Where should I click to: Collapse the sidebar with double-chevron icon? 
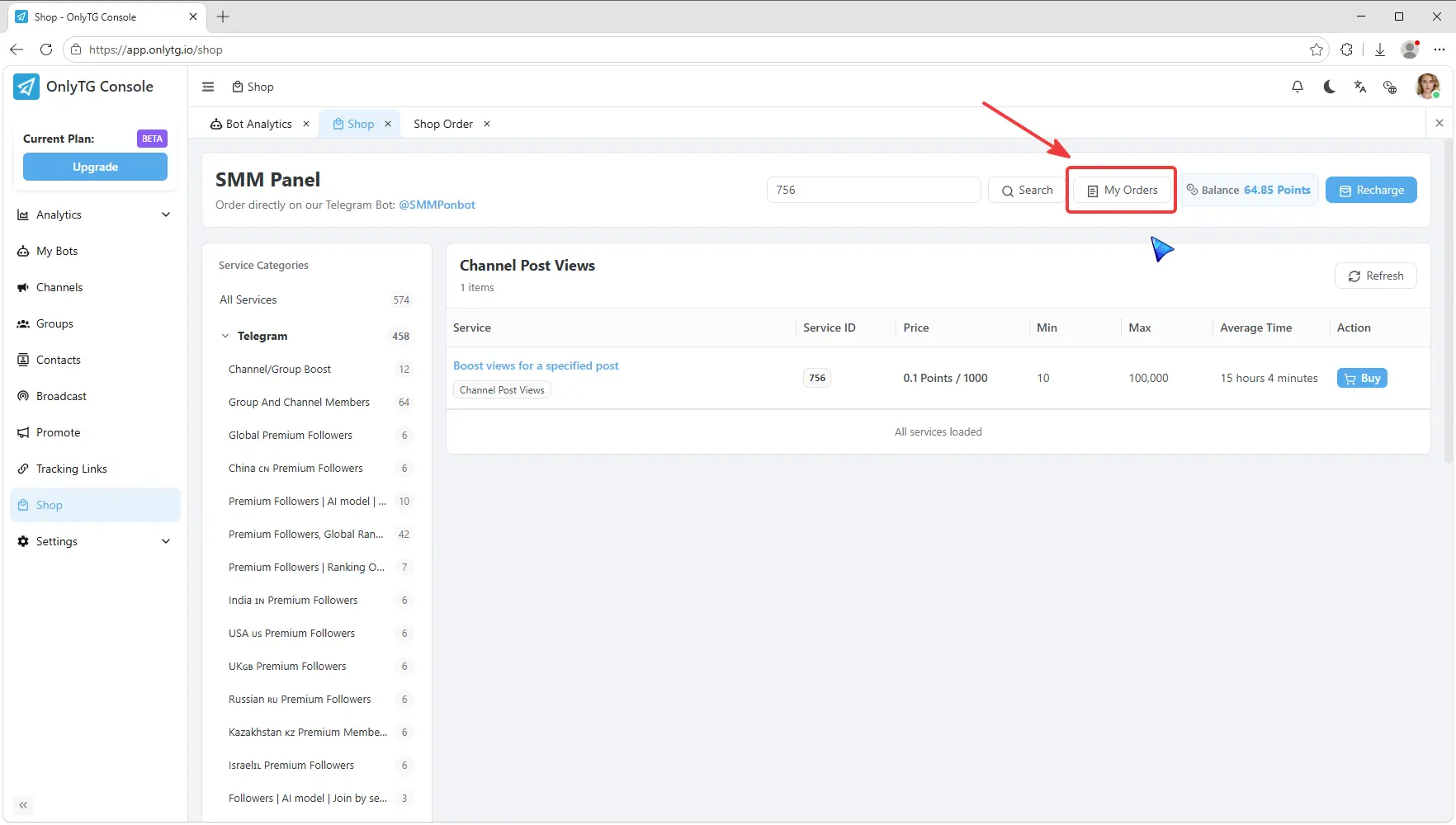click(23, 805)
